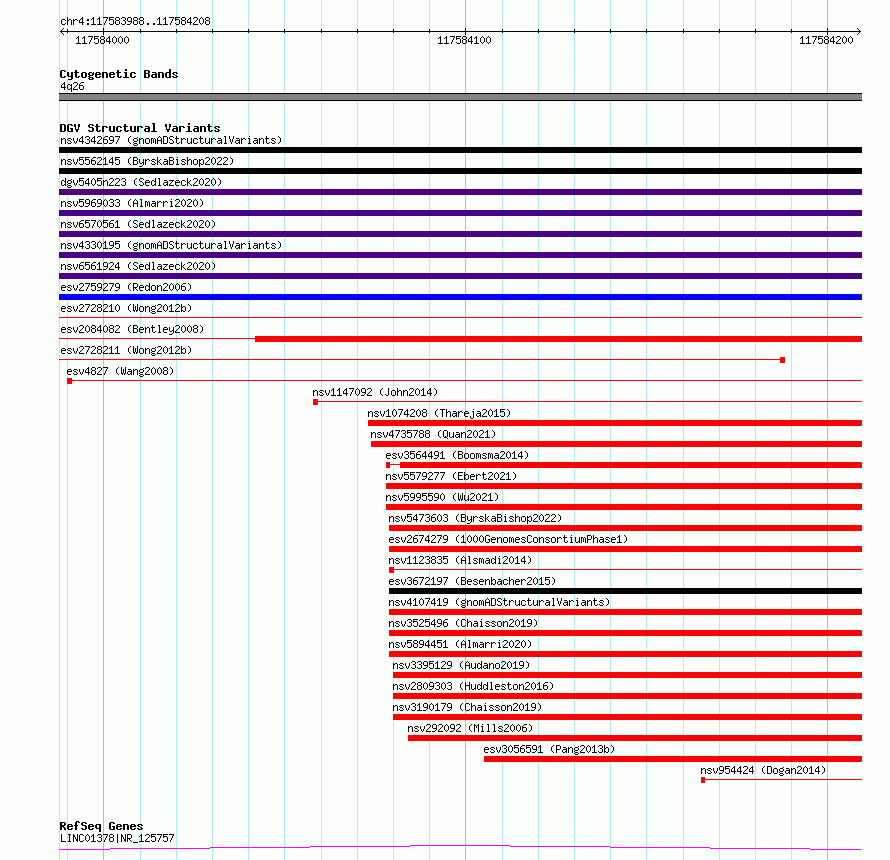The image size is (890, 860).
Task: Click the nsv5995590 (Wu2021) label
Action: click(442, 497)
